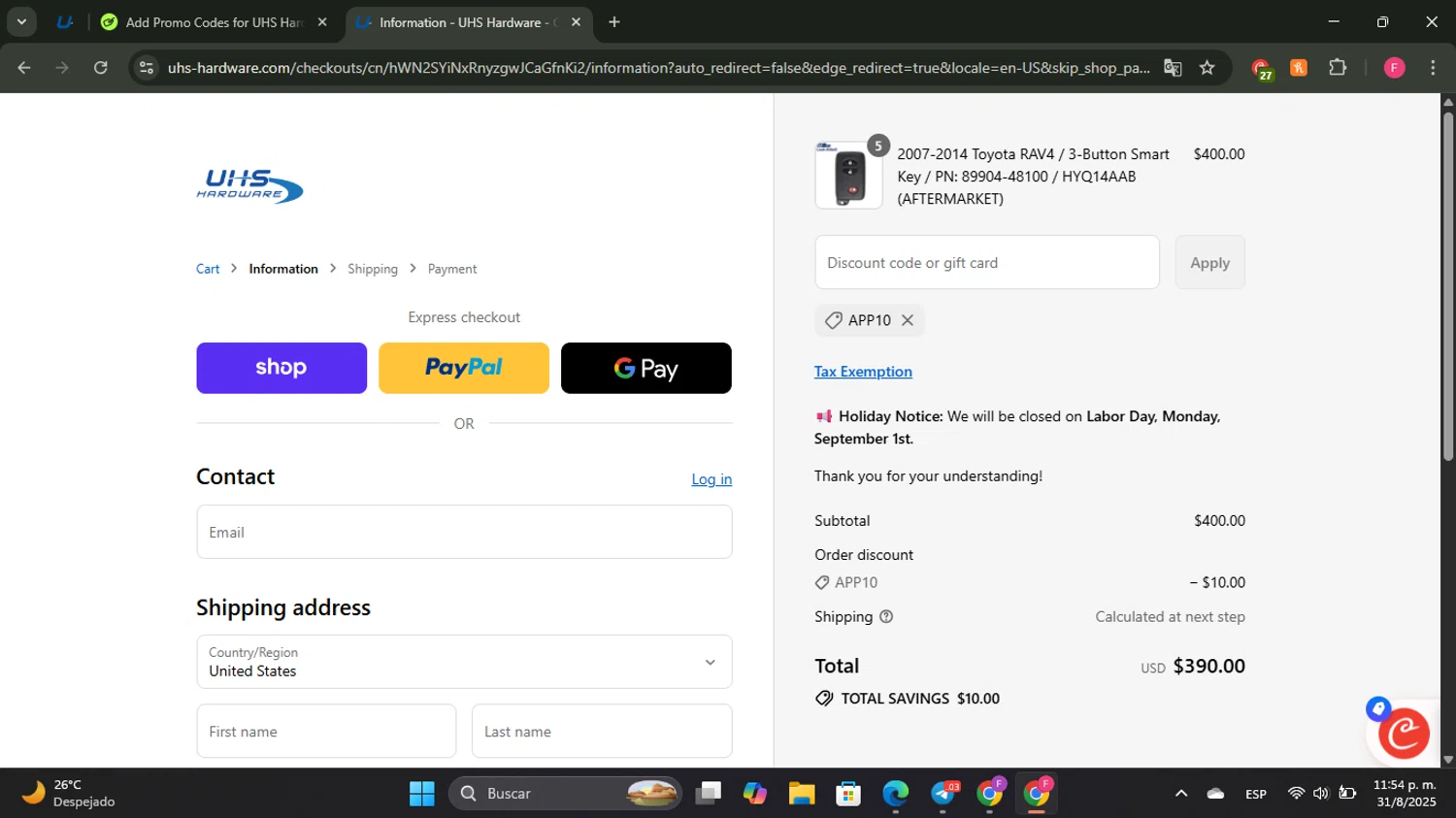Open the Windows Start menu
The image size is (1456, 818).
(422, 794)
